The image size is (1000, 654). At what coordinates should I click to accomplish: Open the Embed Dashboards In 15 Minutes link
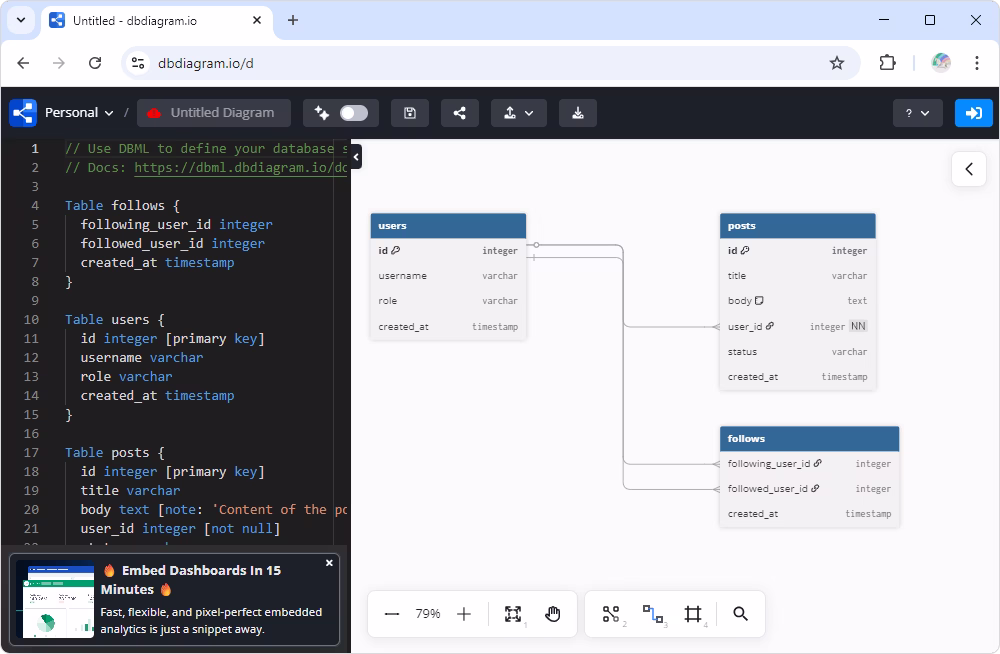coord(191,580)
